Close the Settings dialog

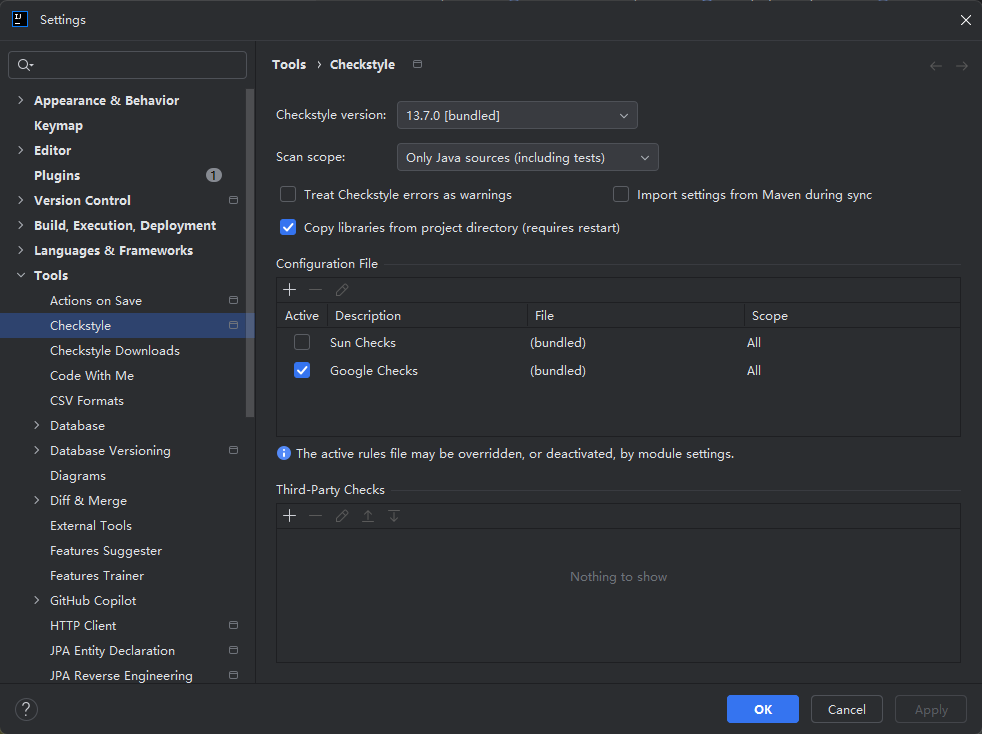point(966,20)
